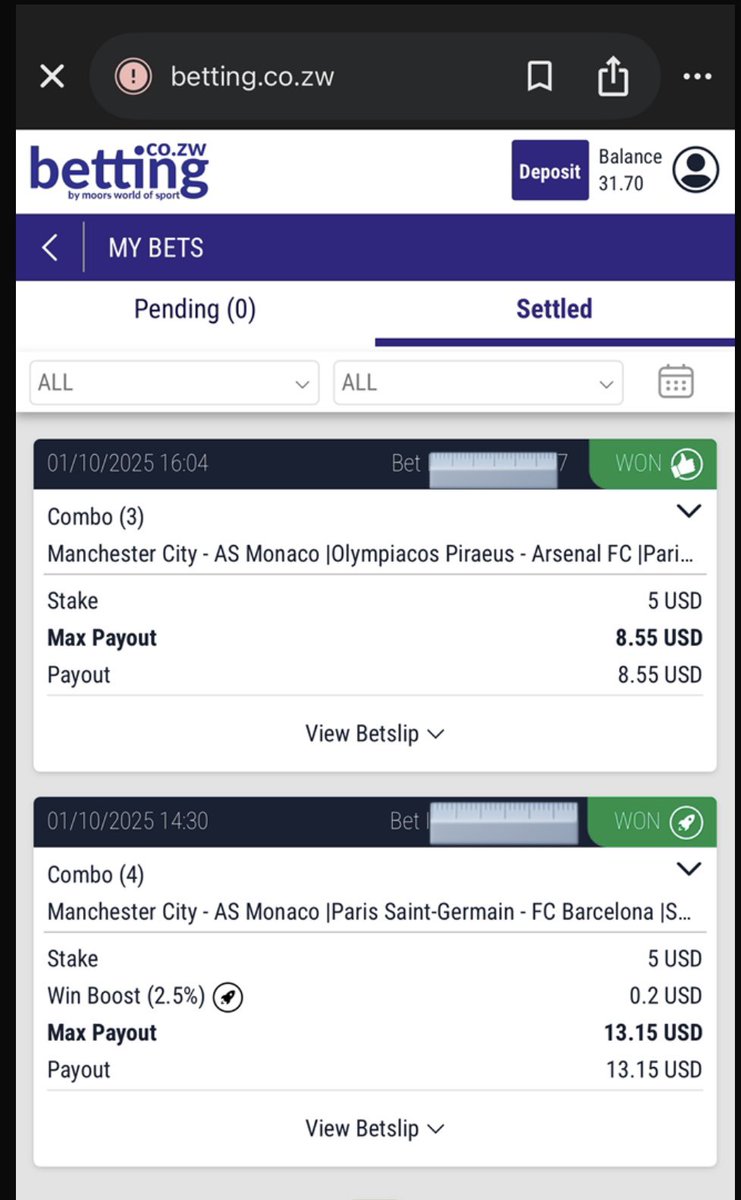Tap the browser bookmark icon
Viewport: 741px width, 1200px height.
tap(540, 77)
